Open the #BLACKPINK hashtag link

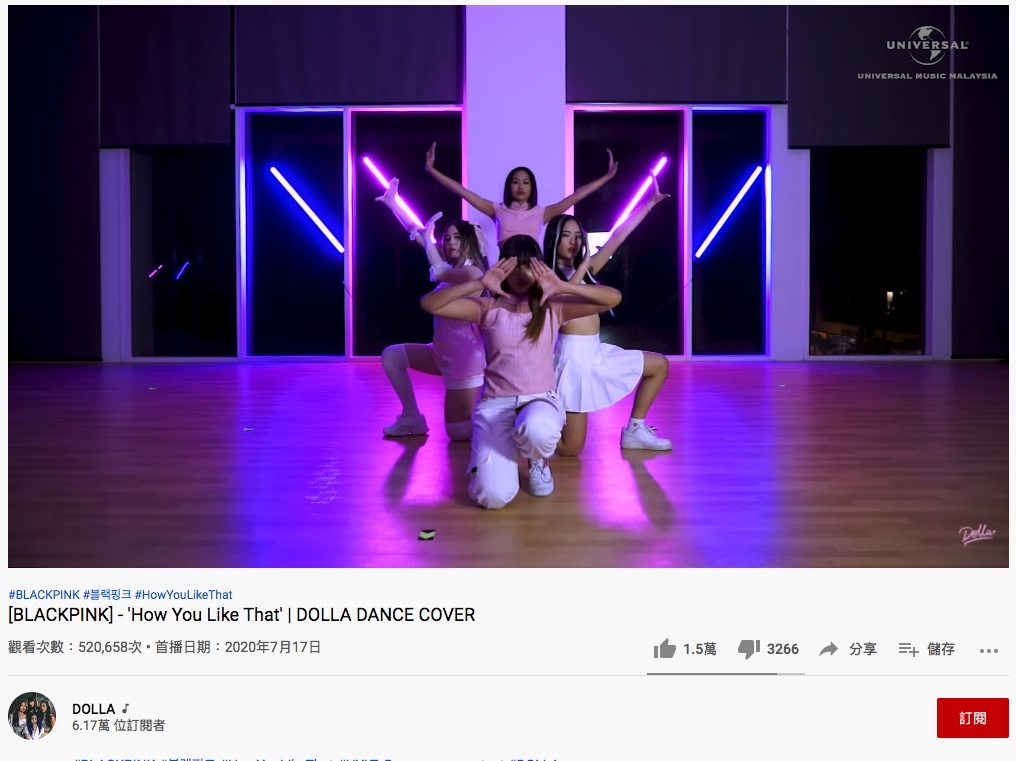coord(44,594)
